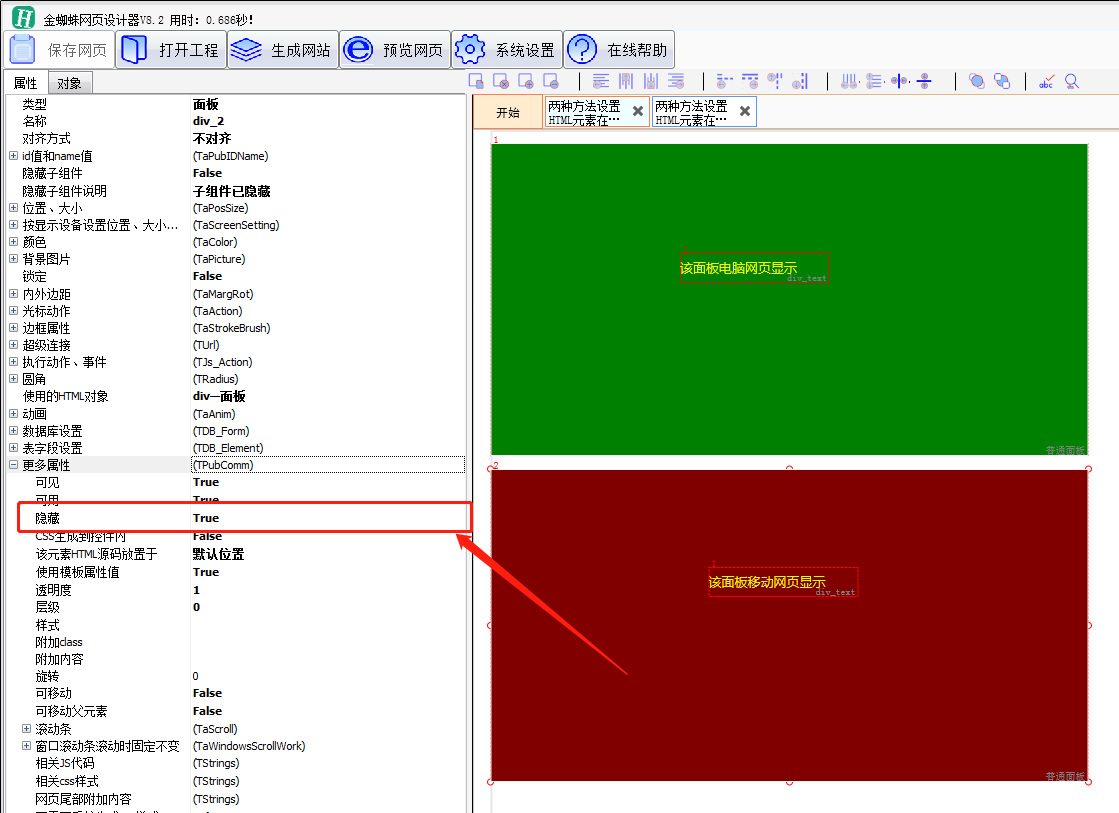Select the 锁定 False value
The height and width of the screenshot is (813, 1119).
[208, 276]
